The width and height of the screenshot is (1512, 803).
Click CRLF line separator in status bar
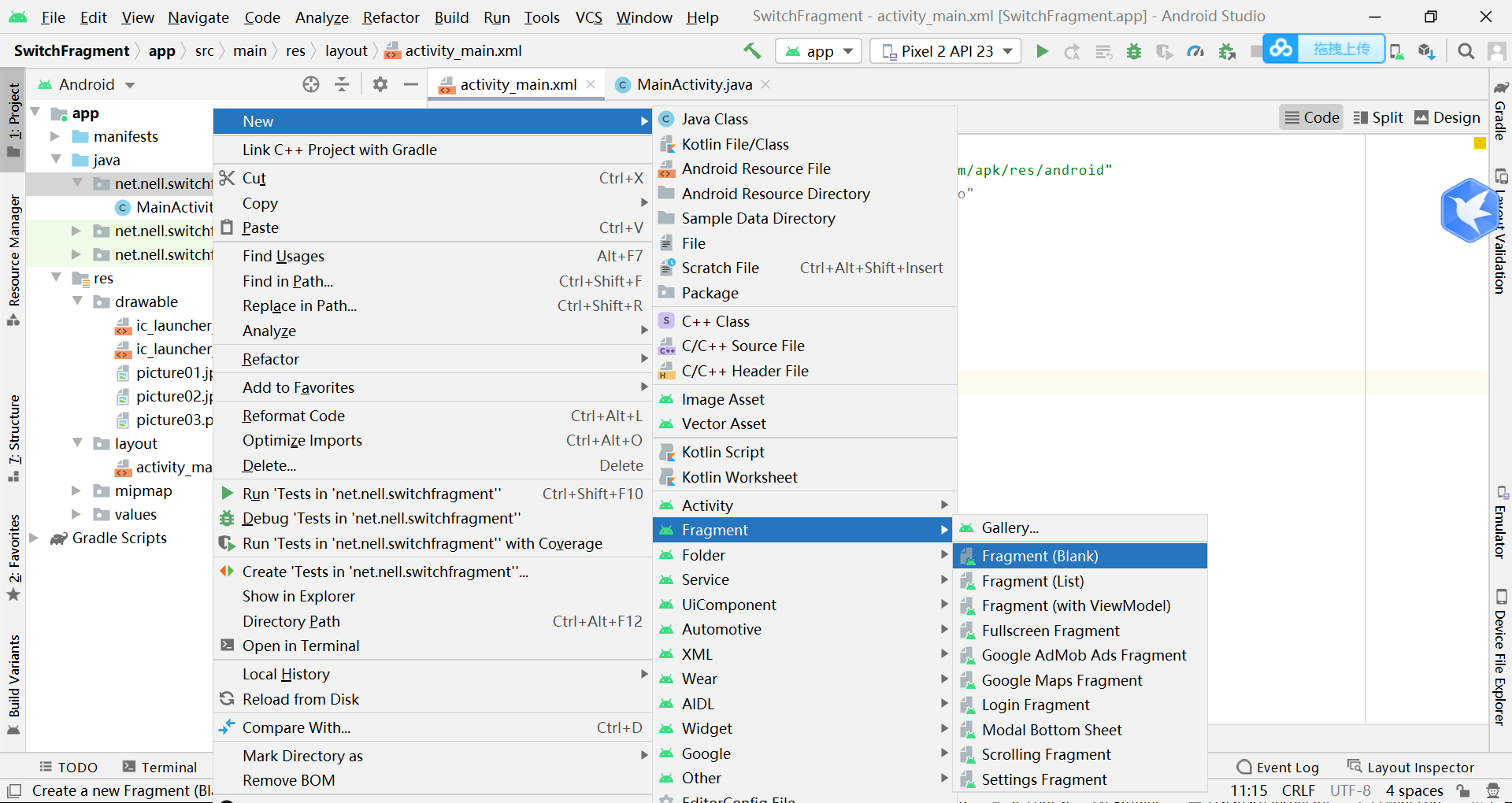point(1299,790)
